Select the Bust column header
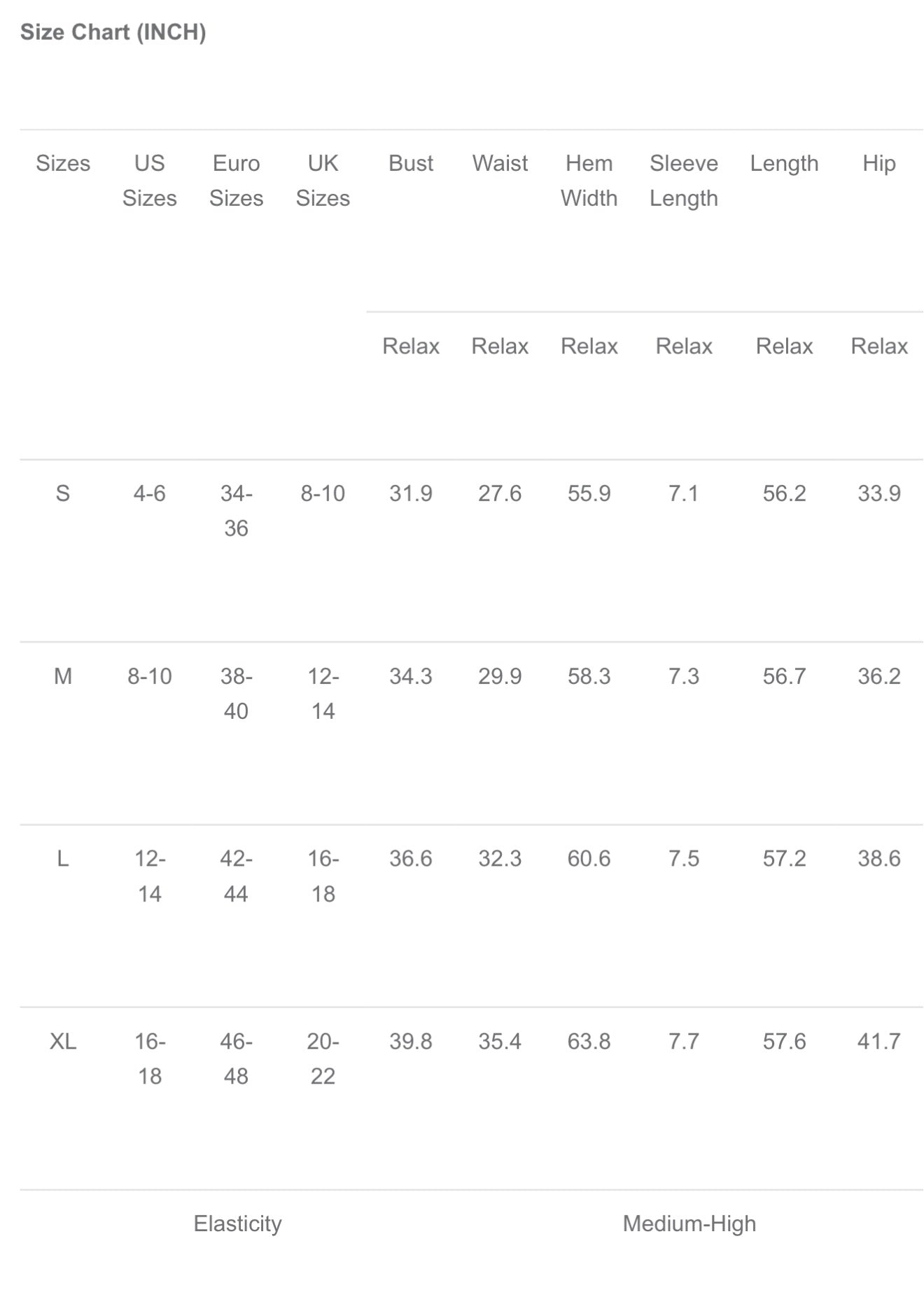 point(411,163)
